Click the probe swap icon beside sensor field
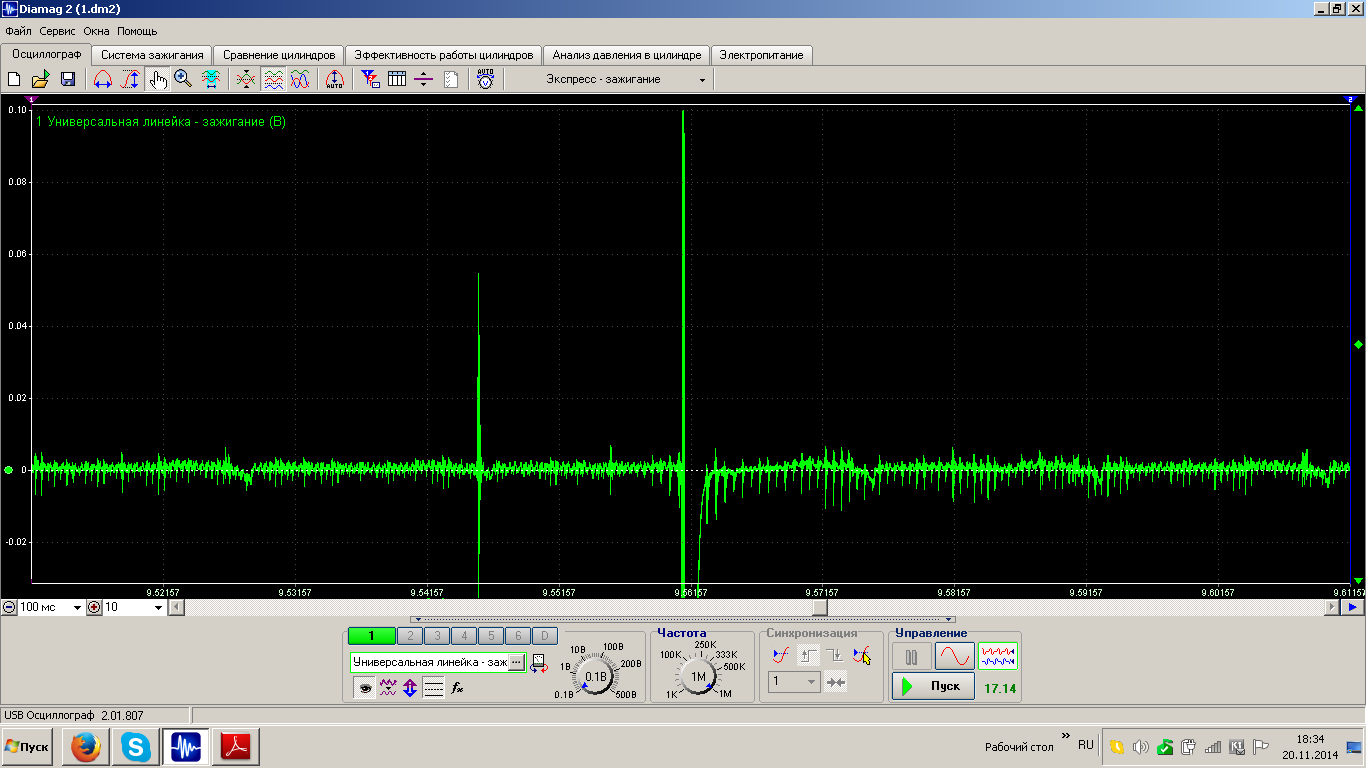Viewport: 1366px width, 768px height. click(x=539, y=663)
